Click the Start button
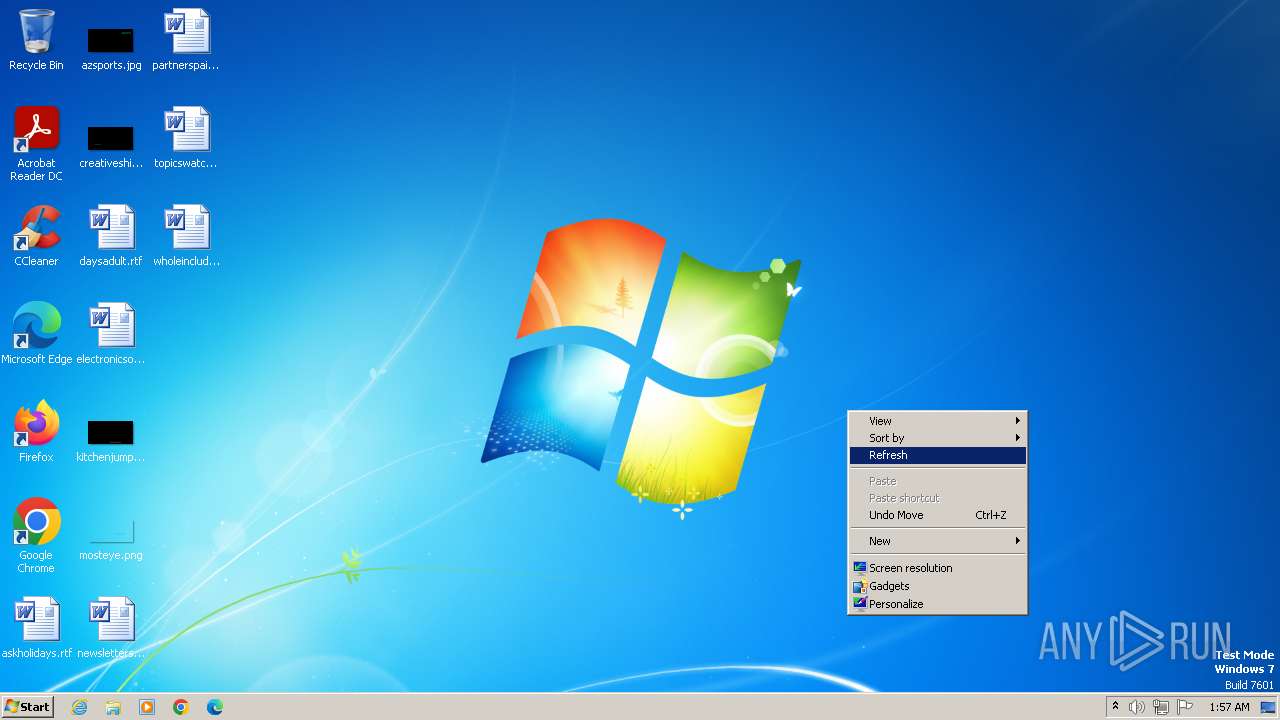This screenshot has width=1280, height=720. tap(28, 707)
